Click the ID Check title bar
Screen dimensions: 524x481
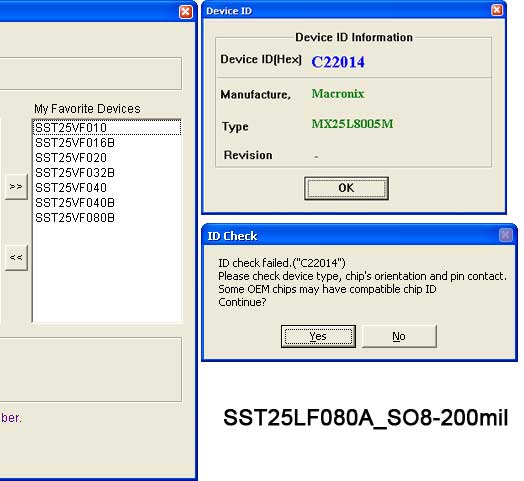tap(351, 235)
